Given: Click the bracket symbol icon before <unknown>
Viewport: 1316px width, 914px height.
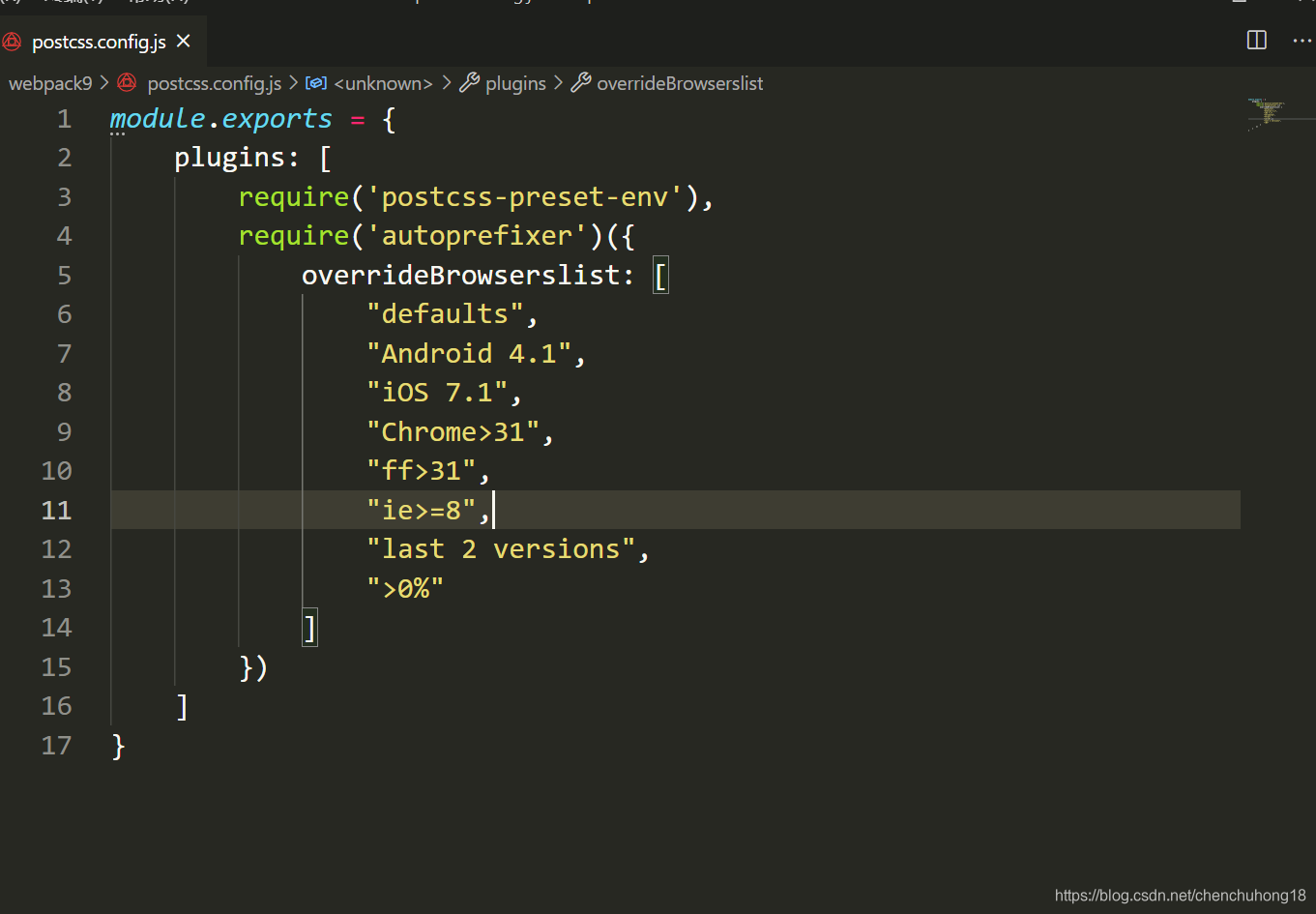Looking at the screenshot, I should [316, 83].
